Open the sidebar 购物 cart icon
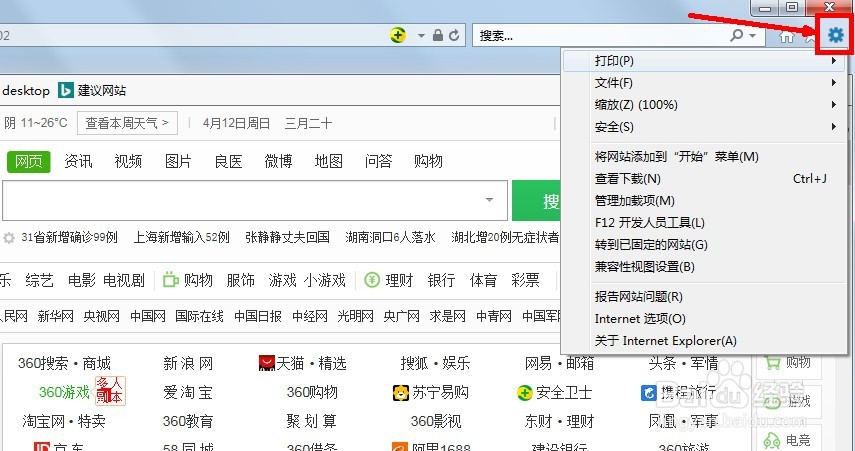This screenshot has height=451, width=855. [772, 362]
